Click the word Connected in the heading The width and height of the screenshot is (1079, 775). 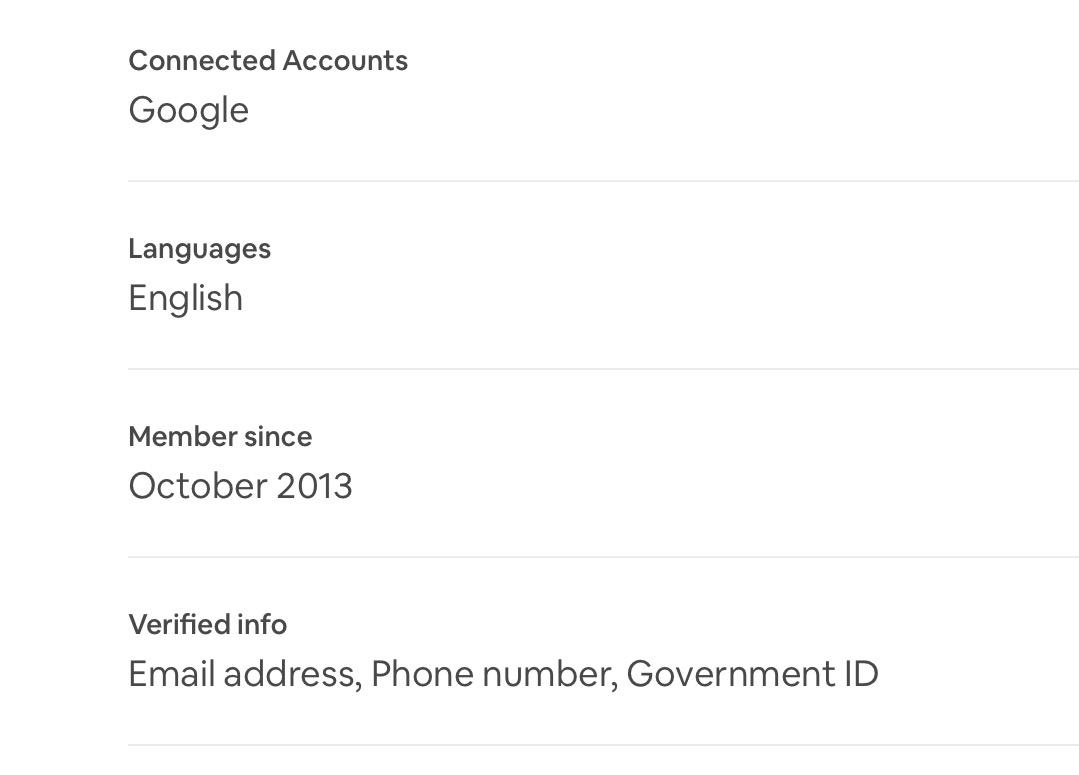pyautogui.click(x=202, y=61)
